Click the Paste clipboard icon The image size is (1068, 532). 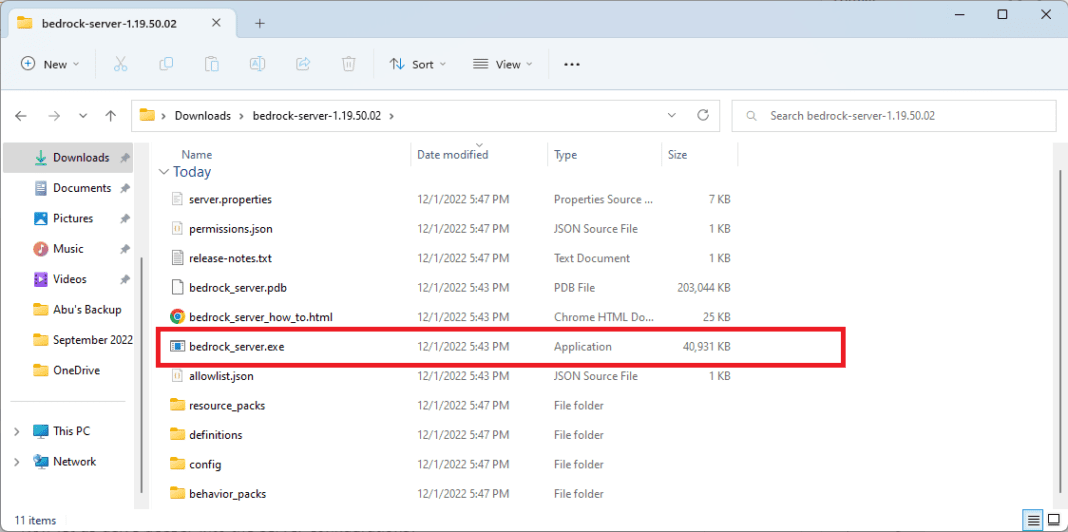[212, 64]
